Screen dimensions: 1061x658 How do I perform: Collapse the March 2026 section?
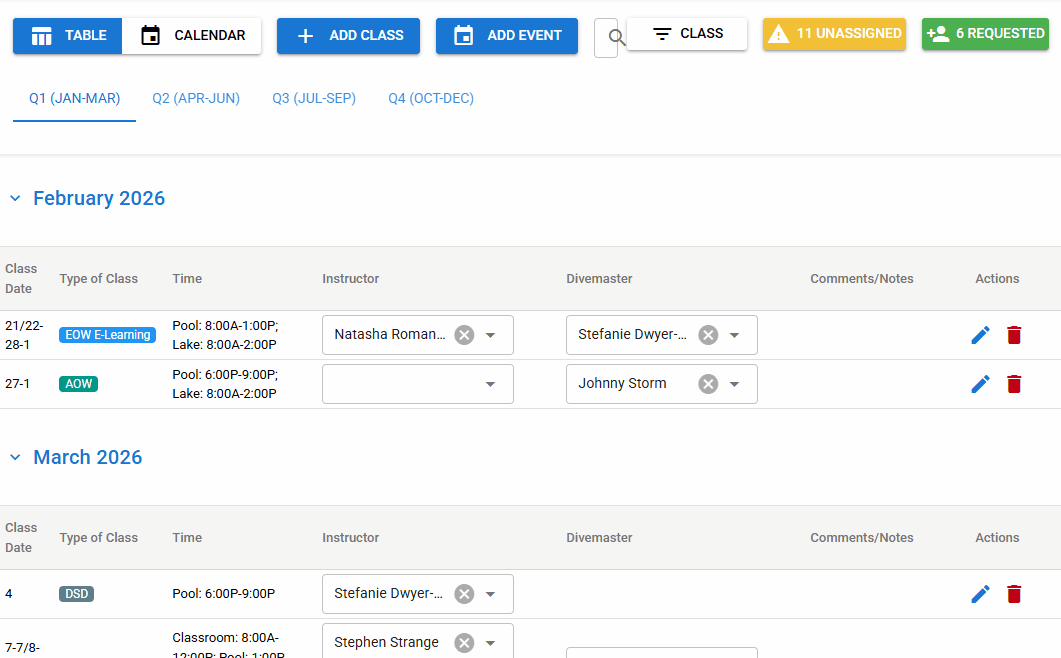pyautogui.click(x=16, y=458)
